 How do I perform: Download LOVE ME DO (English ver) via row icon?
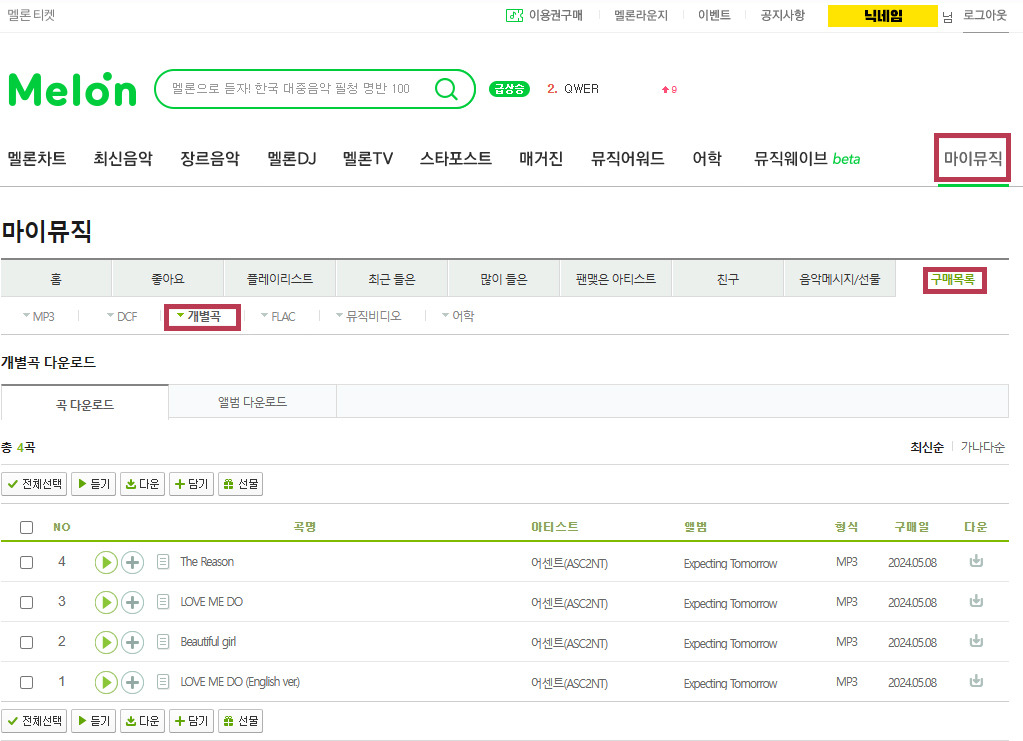[976, 681]
